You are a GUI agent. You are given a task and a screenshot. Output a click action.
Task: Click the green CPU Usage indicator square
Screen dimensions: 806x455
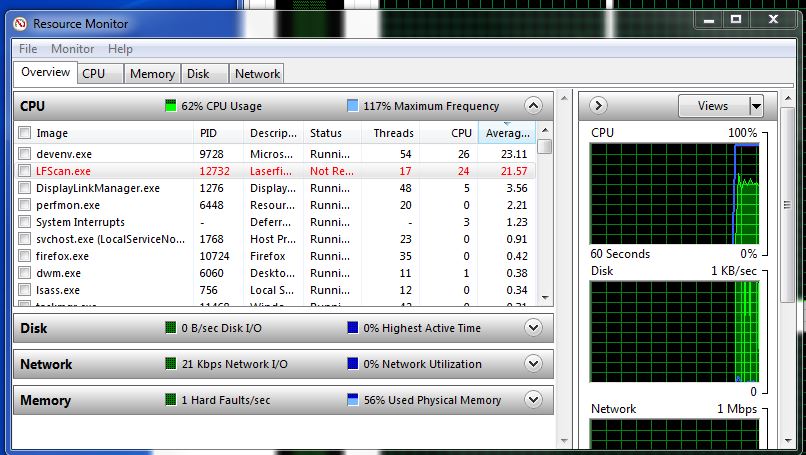(x=171, y=106)
